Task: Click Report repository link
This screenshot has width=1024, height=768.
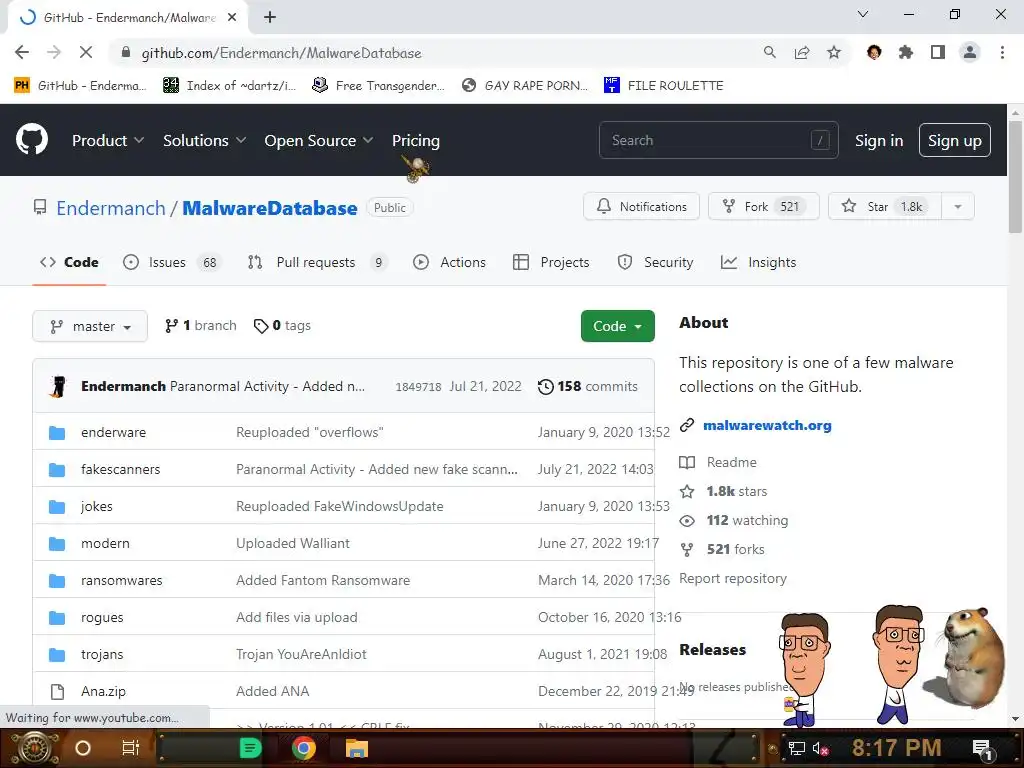Action: tap(733, 579)
